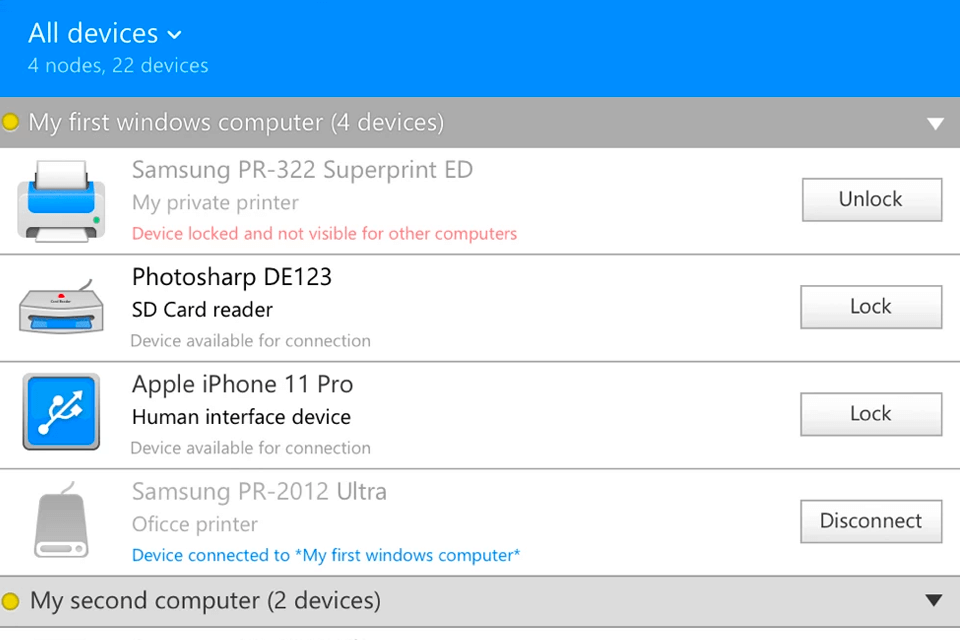Collapse the My first windows computer group
The image size is (960, 640).
[935, 124]
